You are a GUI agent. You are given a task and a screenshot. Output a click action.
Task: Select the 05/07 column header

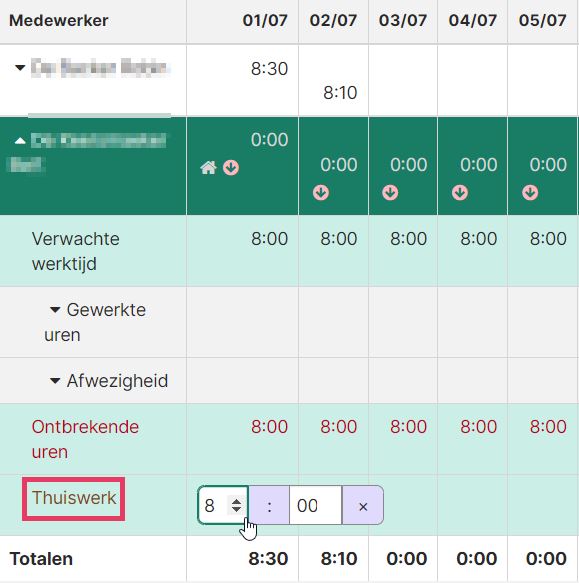tap(543, 20)
